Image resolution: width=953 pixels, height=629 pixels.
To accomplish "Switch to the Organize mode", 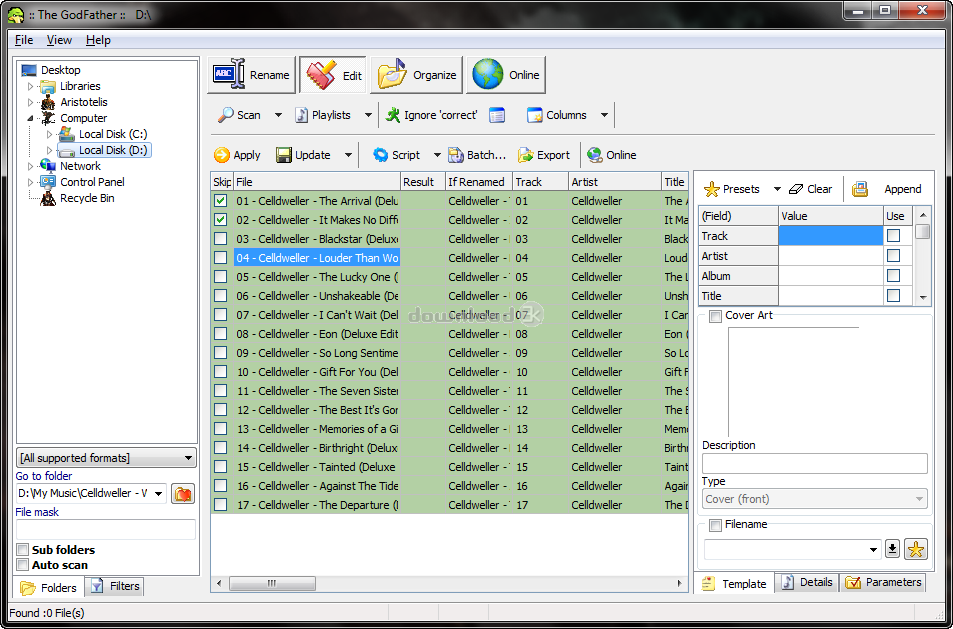I will pyautogui.click(x=418, y=75).
